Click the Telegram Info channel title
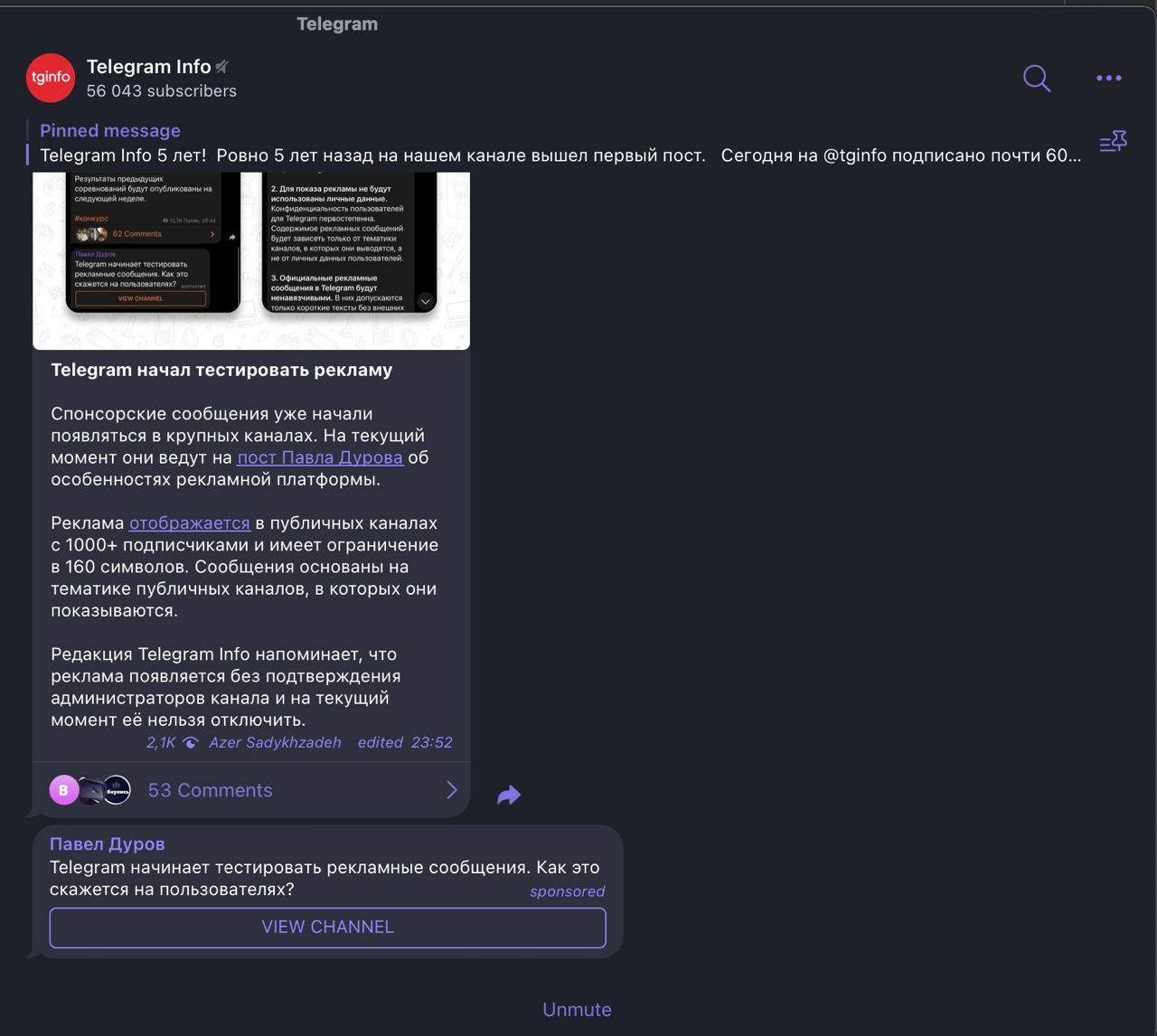Viewport: 1157px width, 1036px height. 148,66
